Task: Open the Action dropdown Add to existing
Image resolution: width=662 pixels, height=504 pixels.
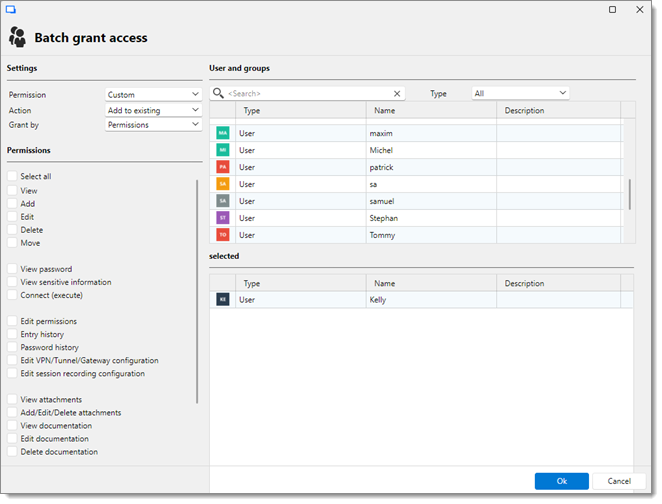Action: click(153, 110)
